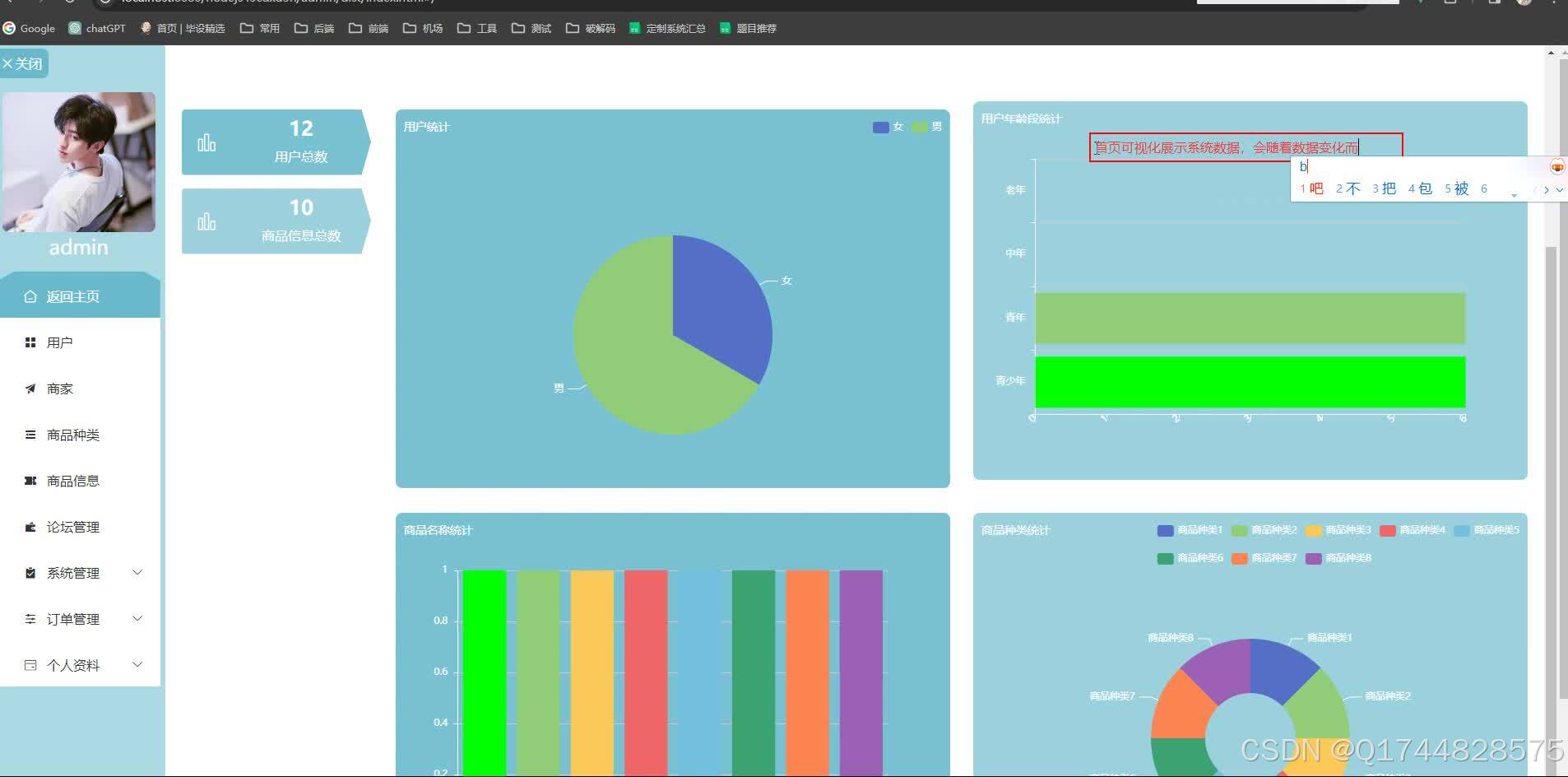Screen dimensions: 1568x777
Task: Open the 定制系统汇总 bookmark
Action: 667,28
